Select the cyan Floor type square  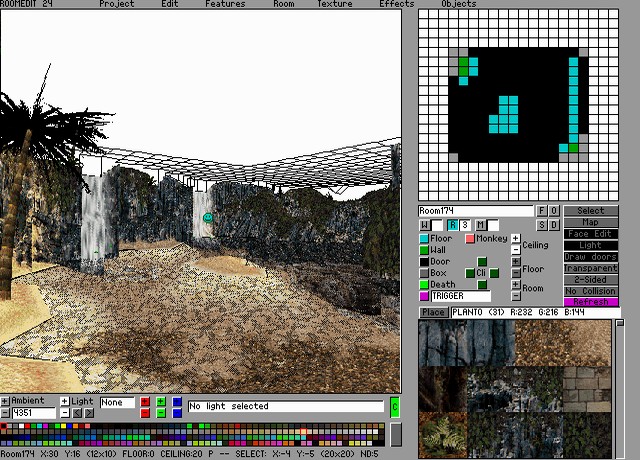click(x=424, y=239)
